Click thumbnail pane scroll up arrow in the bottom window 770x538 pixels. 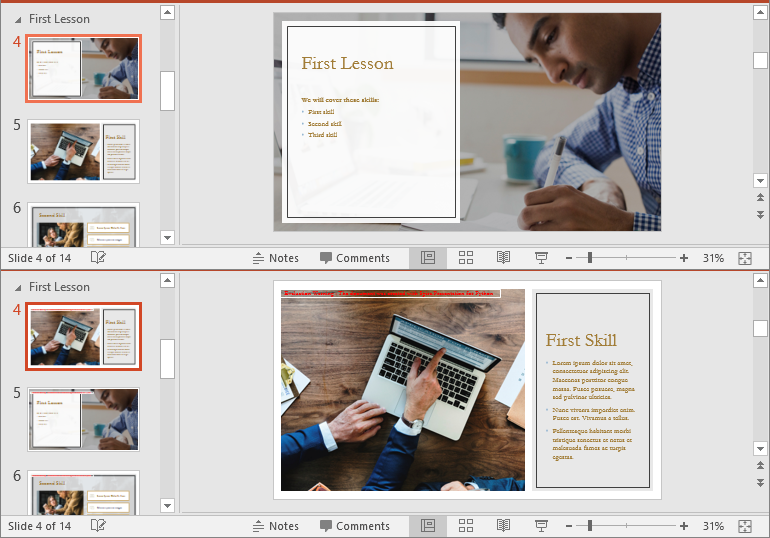(x=167, y=280)
